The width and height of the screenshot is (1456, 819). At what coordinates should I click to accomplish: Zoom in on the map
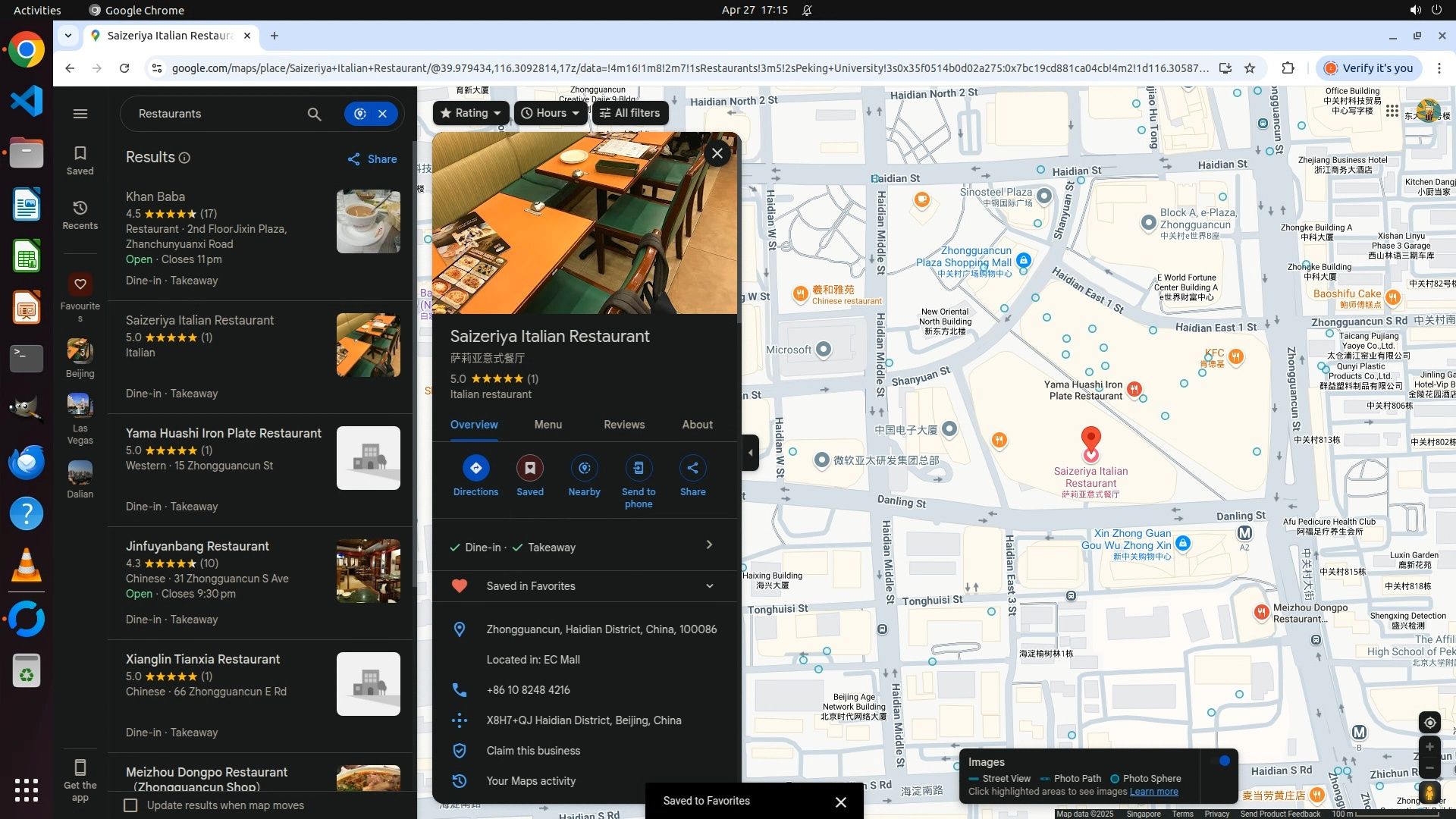(1429, 747)
